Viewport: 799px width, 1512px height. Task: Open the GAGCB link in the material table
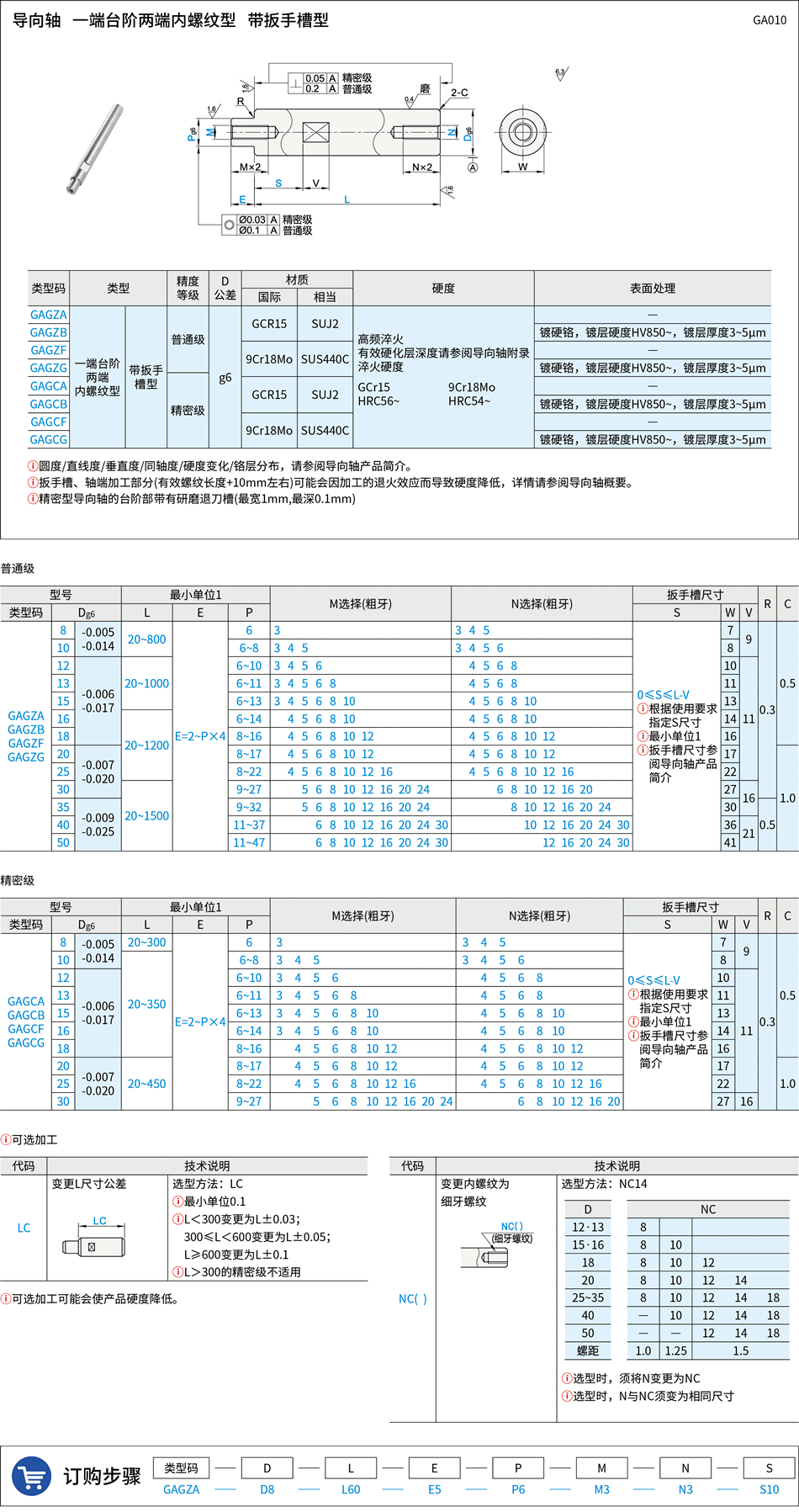pos(49,404)
